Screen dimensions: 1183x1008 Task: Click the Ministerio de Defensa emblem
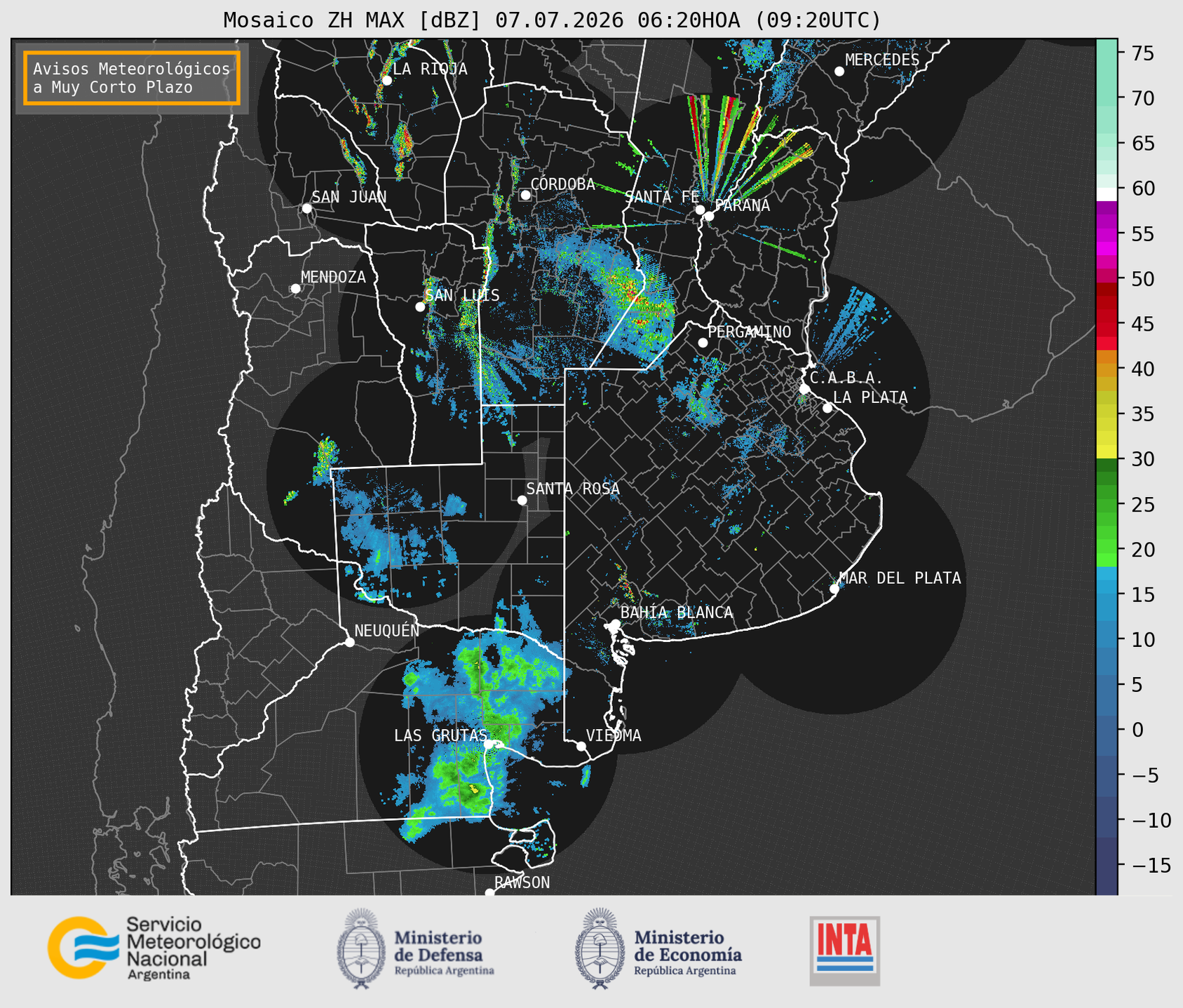pos(362,948)
